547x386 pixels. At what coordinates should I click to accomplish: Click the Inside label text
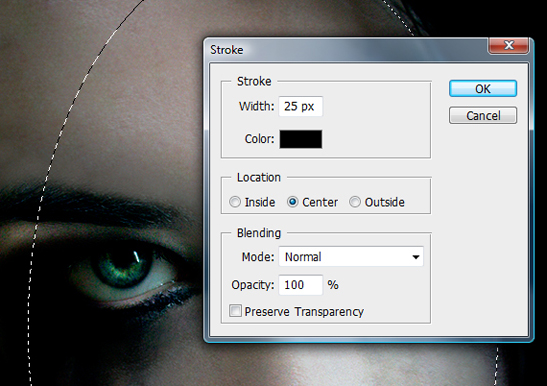click(260, 202)
